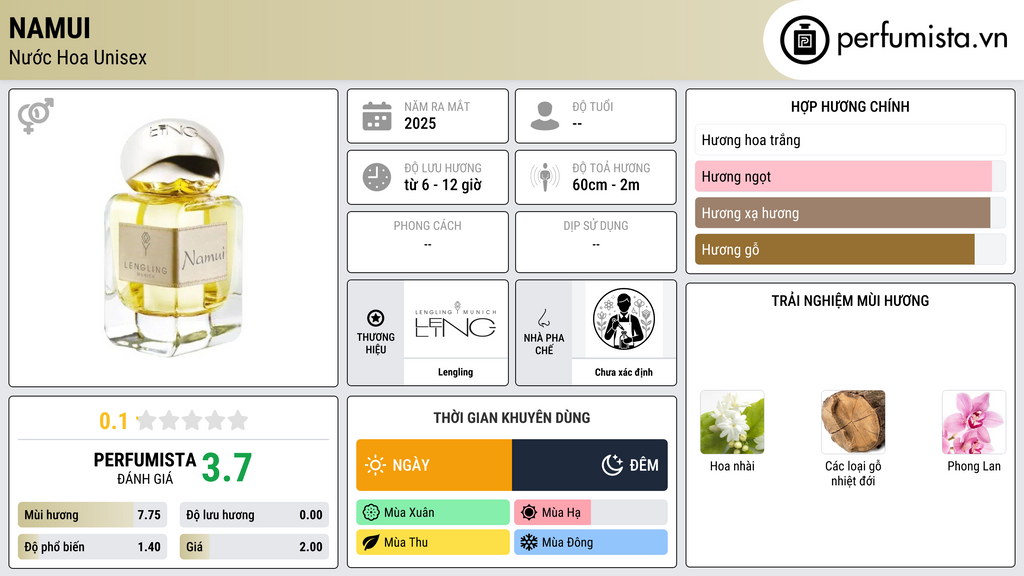Screen dimensions: 1024x576
Task: Click the Mùa Xuân flower icon
Action: [371, 513]
